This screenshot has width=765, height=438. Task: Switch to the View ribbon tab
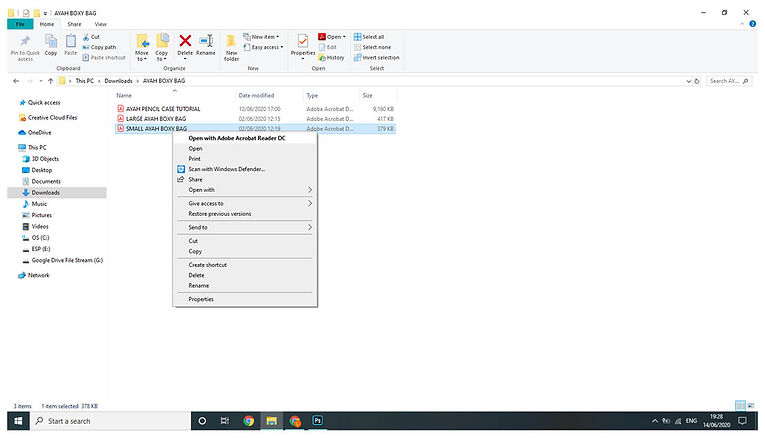[101, 24]
